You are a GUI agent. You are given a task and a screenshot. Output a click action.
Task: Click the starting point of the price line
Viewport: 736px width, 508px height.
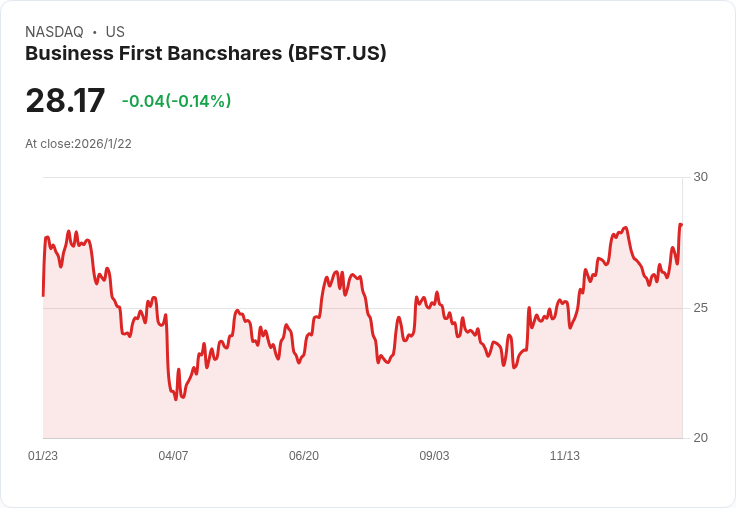43,296
